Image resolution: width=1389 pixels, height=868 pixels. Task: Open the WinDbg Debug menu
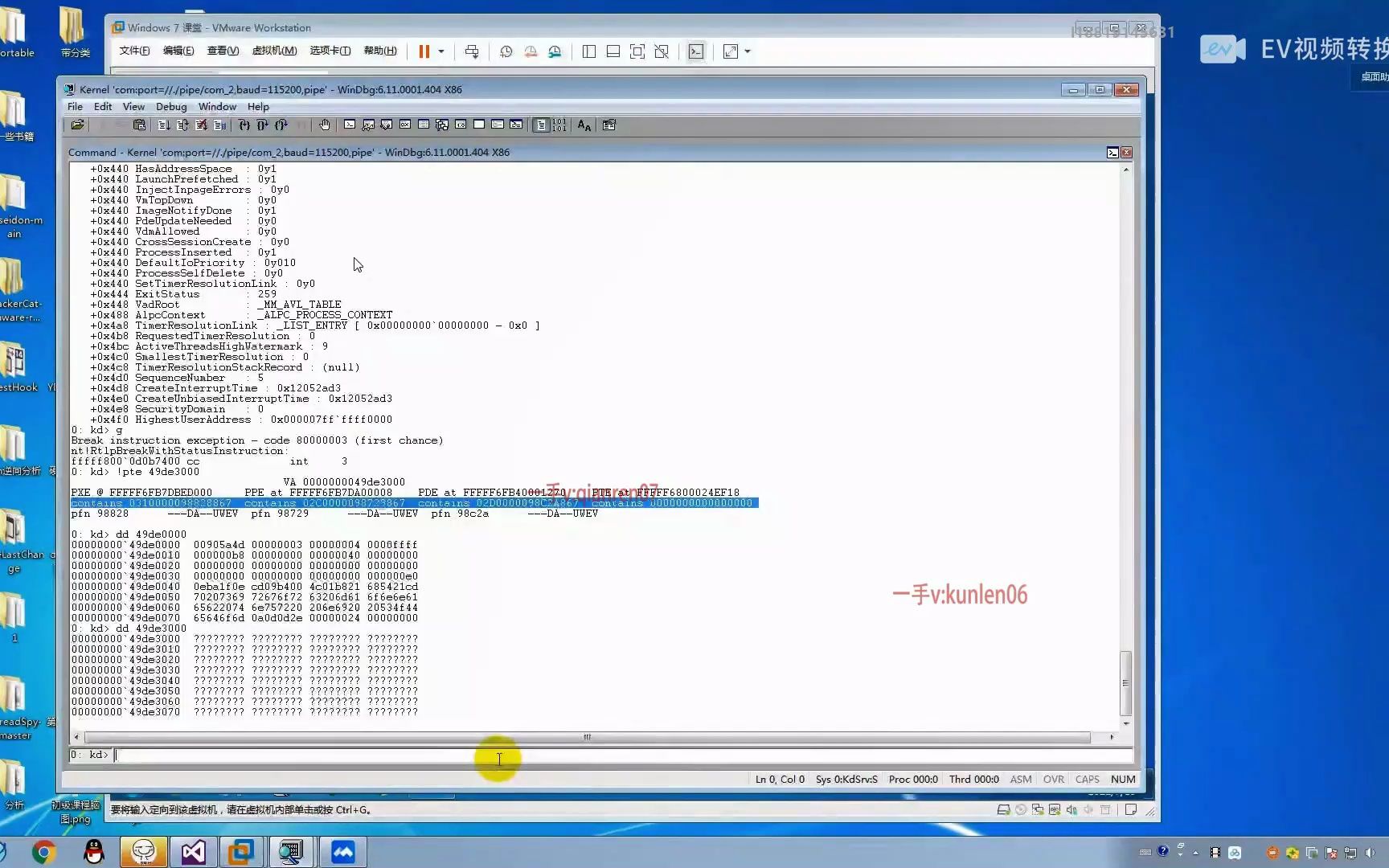click(x=171, y=106)
